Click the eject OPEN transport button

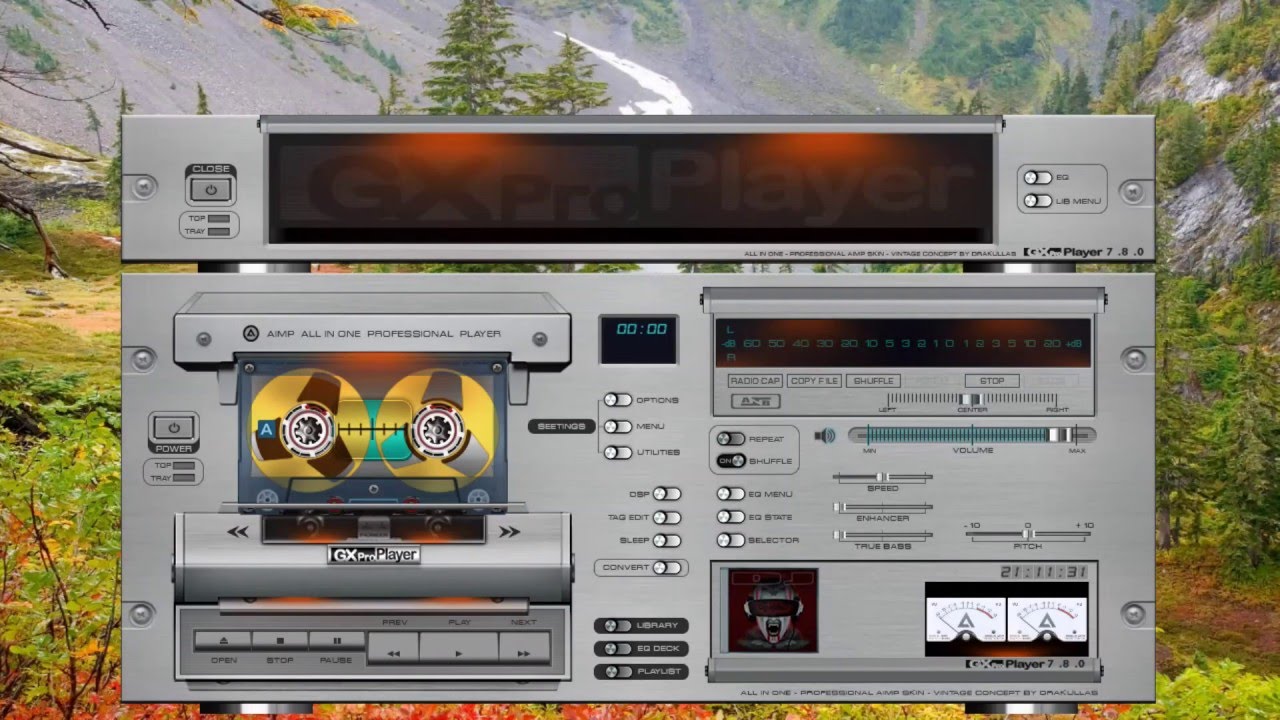[222, 640]
